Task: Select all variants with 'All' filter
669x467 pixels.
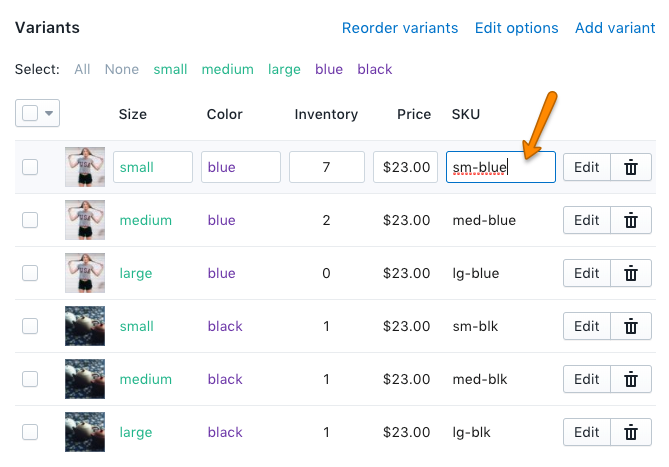Action: [x=82, y=69]
